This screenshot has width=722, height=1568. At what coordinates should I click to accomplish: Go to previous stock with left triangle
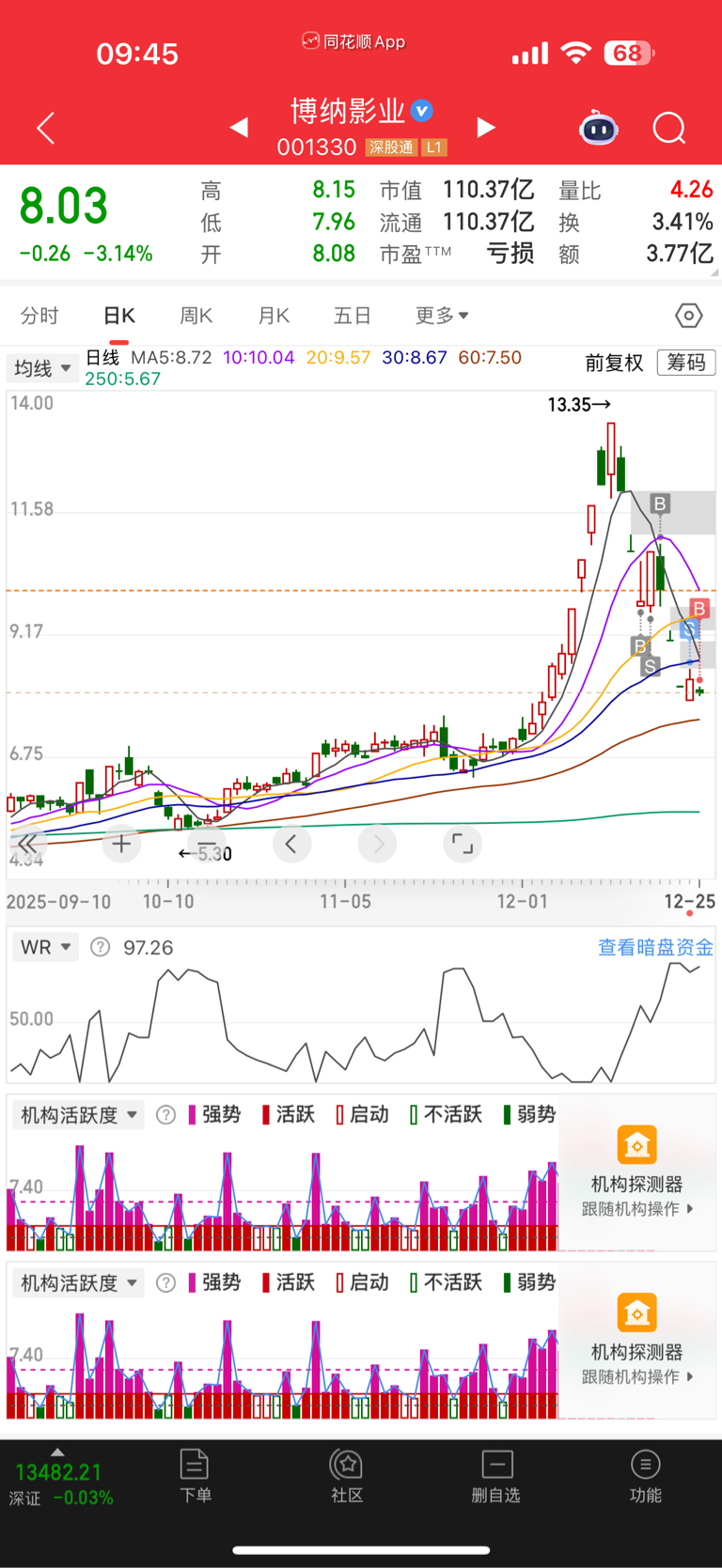[239, 127]
